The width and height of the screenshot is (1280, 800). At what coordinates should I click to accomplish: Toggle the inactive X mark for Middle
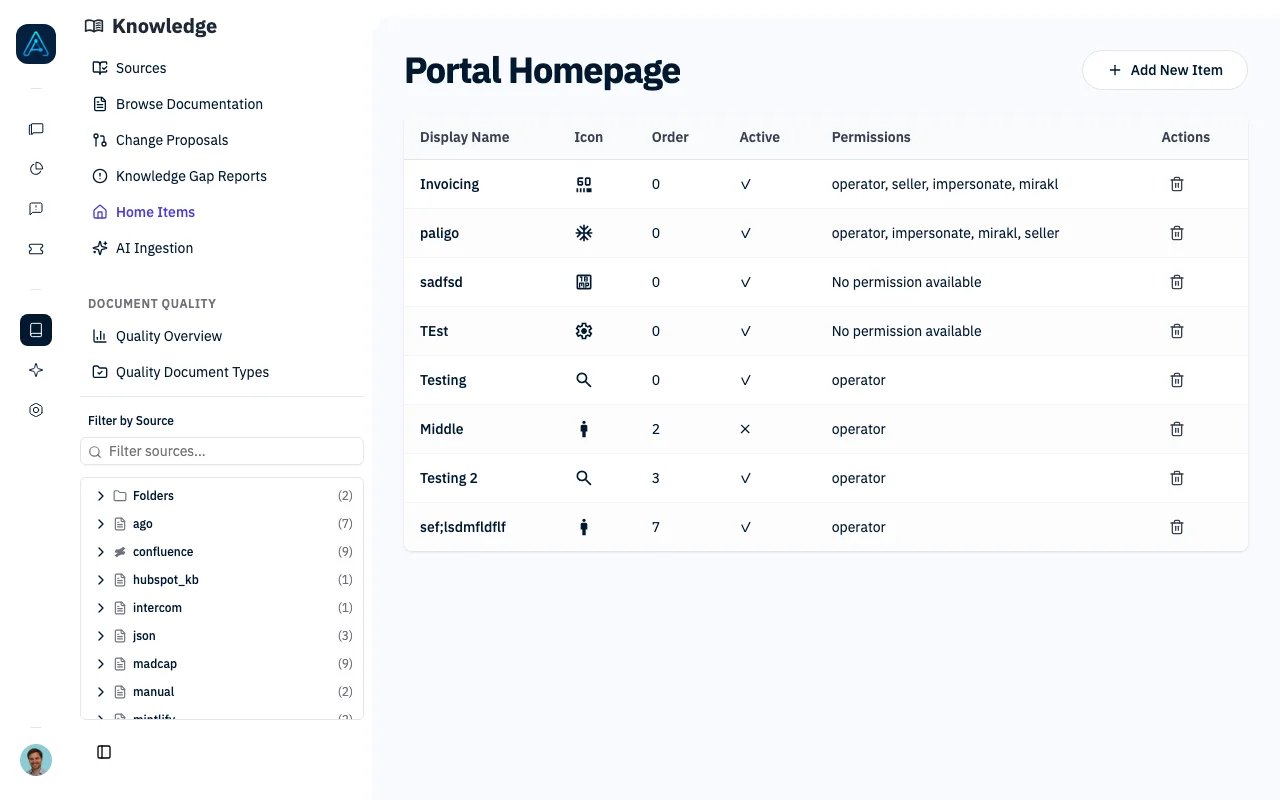coord(745,429)
